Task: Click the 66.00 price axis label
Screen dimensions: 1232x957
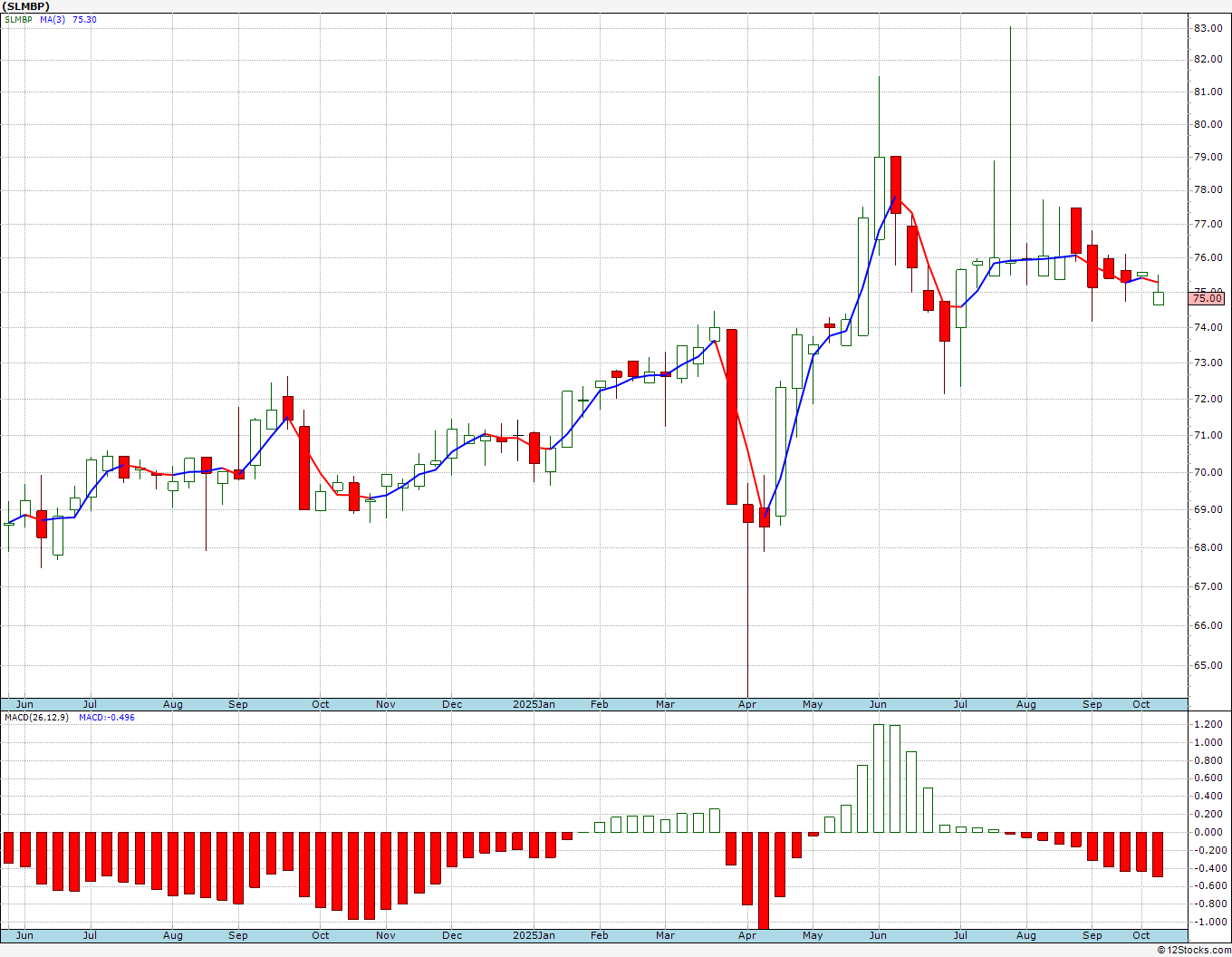Action: tap(1208, 625)
